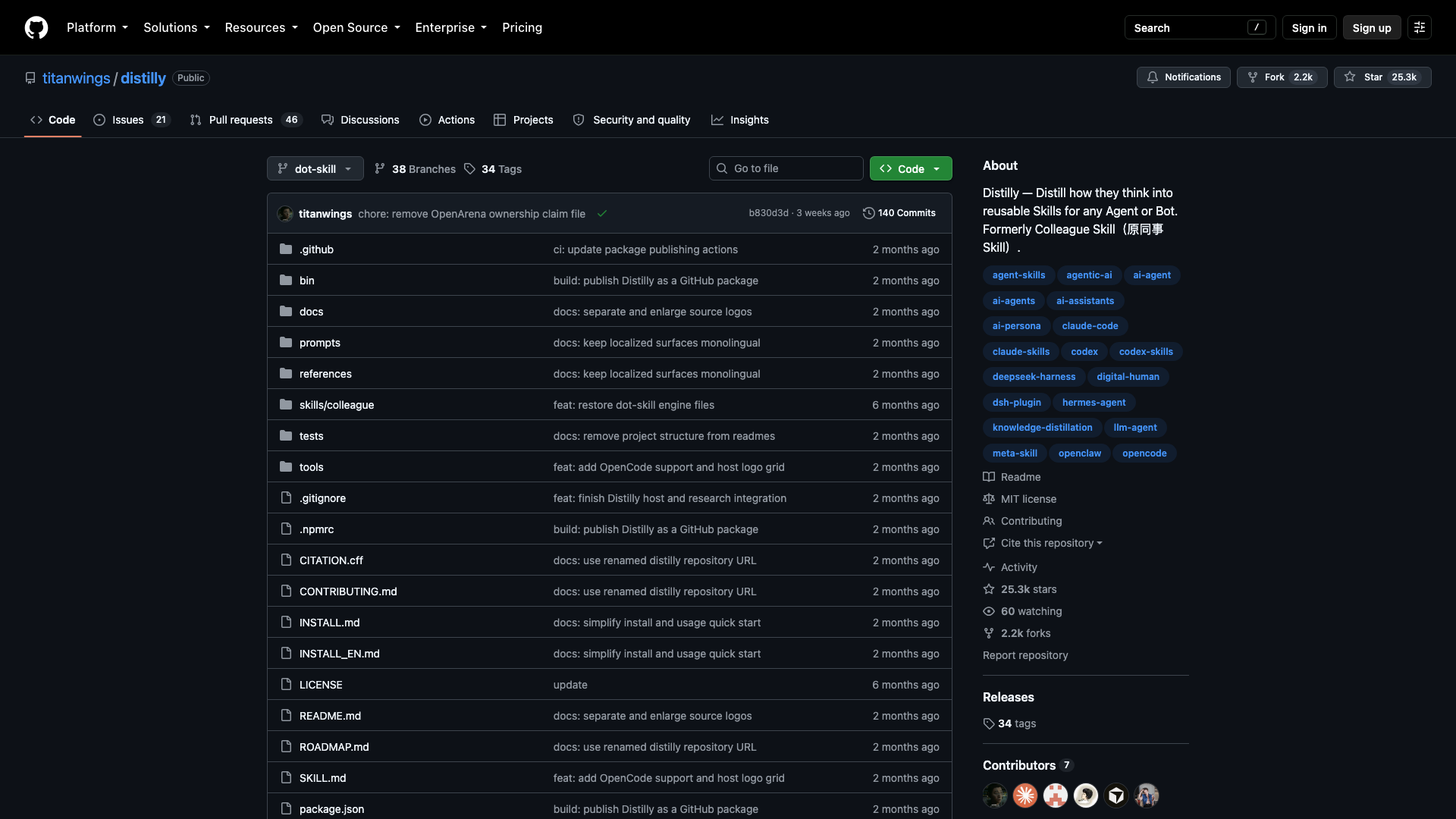Fork the distilly repository
Viewport: 1456px width, 819px height.
coord(1282,77)
